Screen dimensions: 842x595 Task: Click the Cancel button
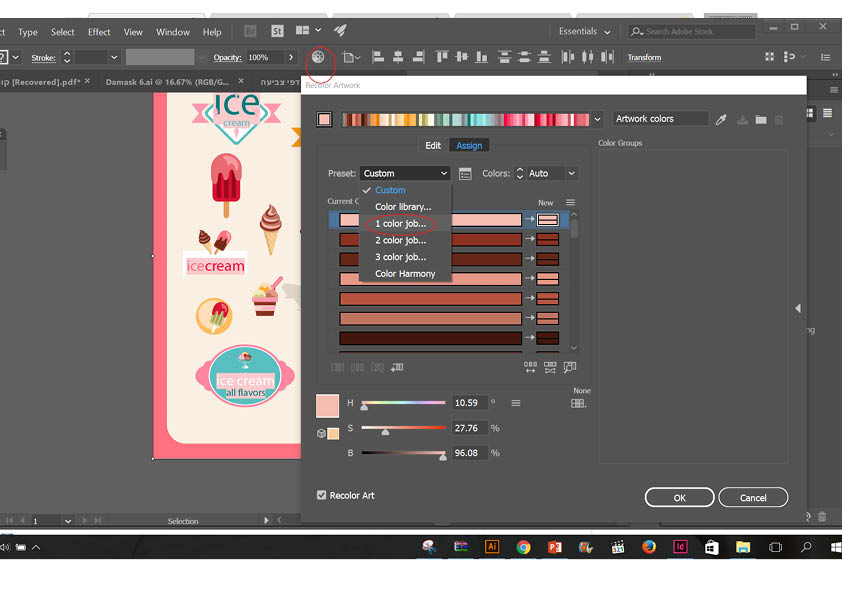(752, 497)
